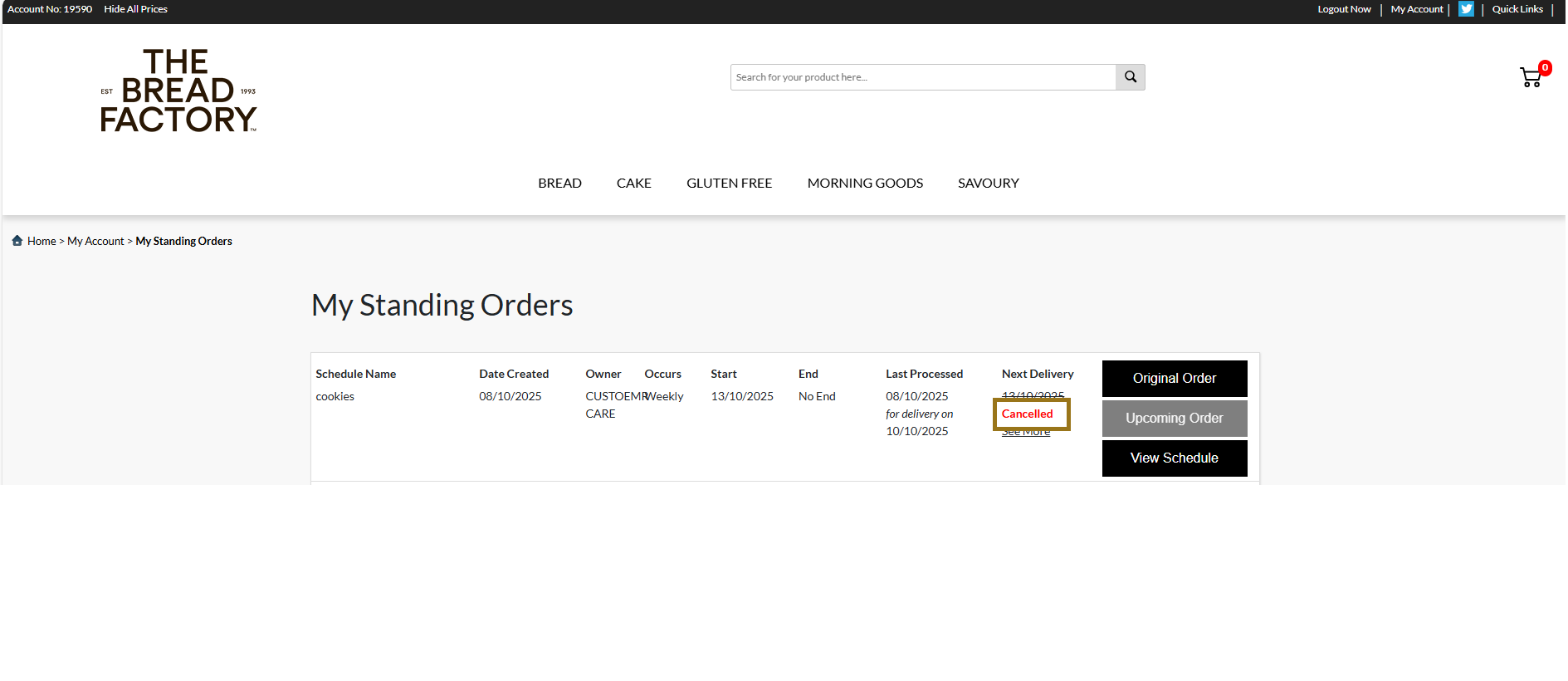The height and width of the screenshot is (681, 1568).
Task: Click the Original Order button
Action: pyautogui.click(x=1175, y=379)
